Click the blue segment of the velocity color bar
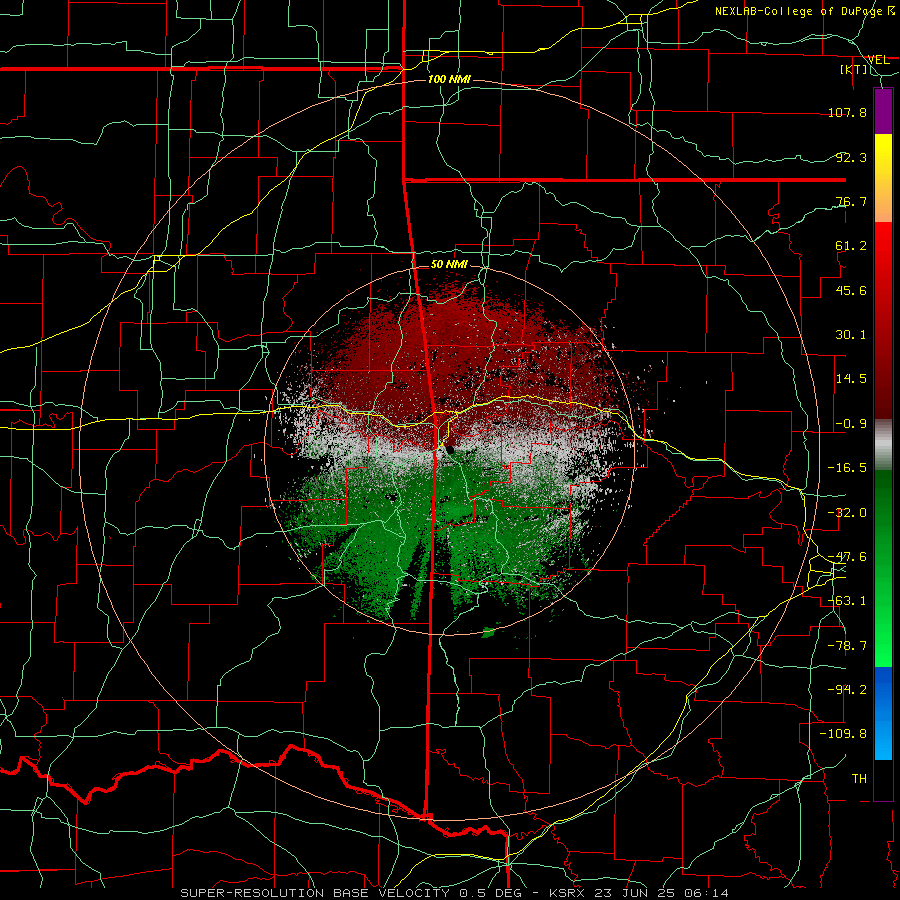The height and width of the screenshot is (900, 900). (x=883, y=713)
